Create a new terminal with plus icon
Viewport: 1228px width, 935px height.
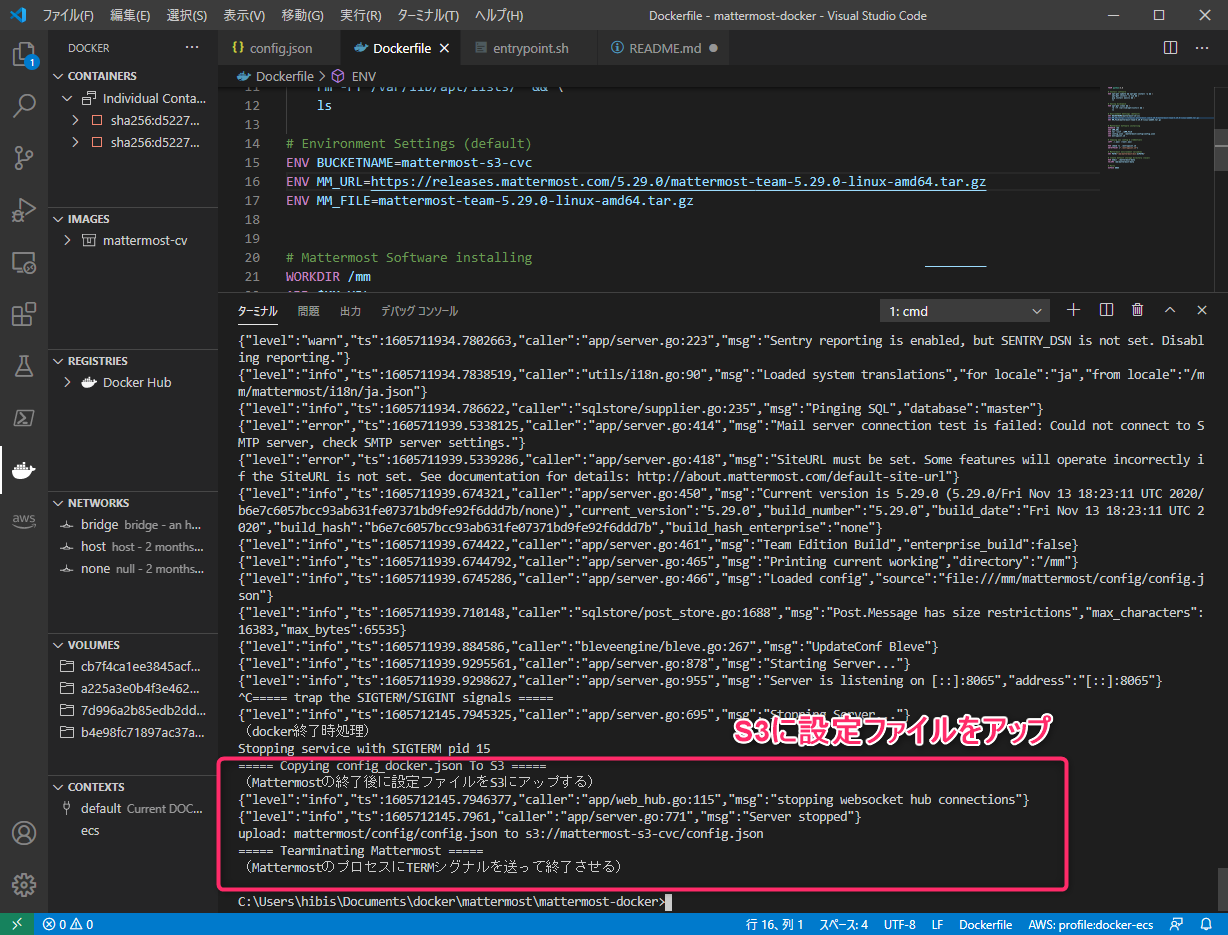1074,310
